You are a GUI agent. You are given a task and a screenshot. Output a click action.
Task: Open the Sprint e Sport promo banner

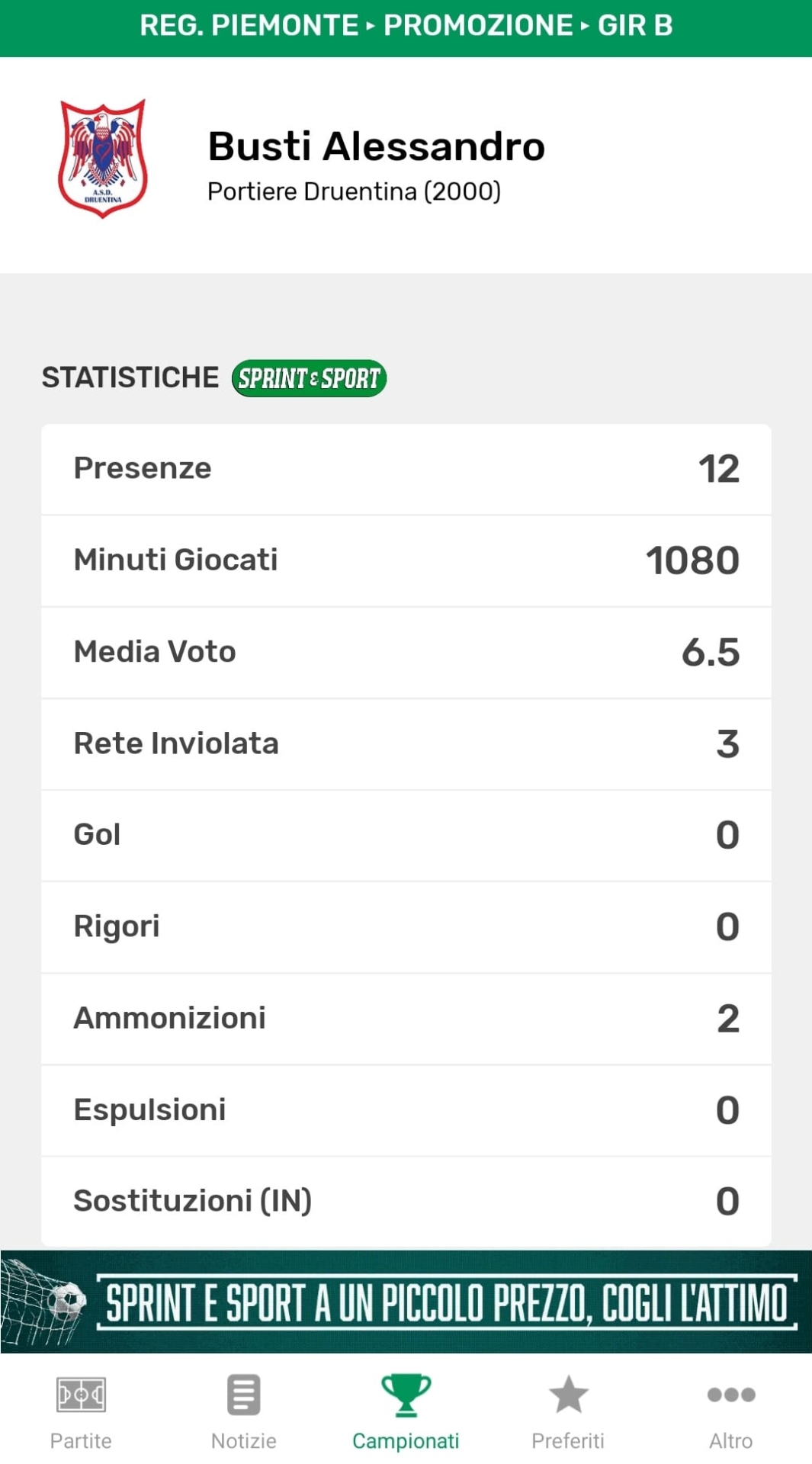[x=446, y=1302]
